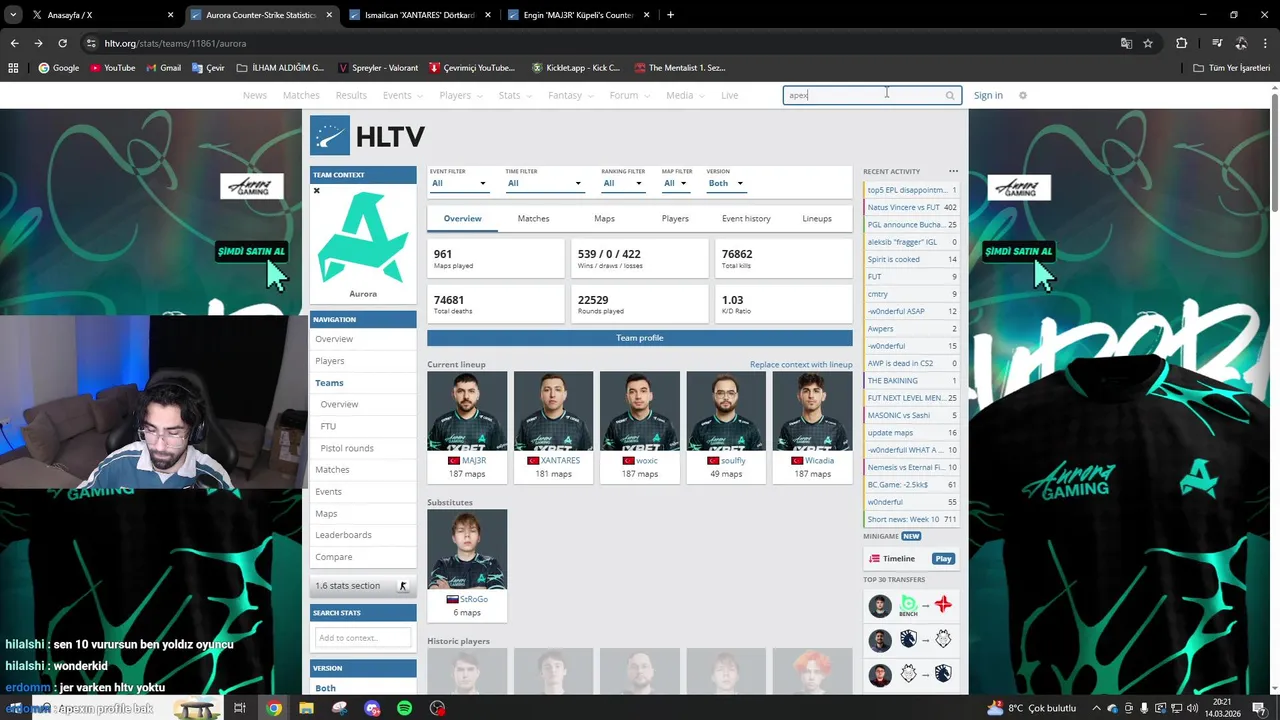Open the Map Filter dropdown

click(676, 183)
